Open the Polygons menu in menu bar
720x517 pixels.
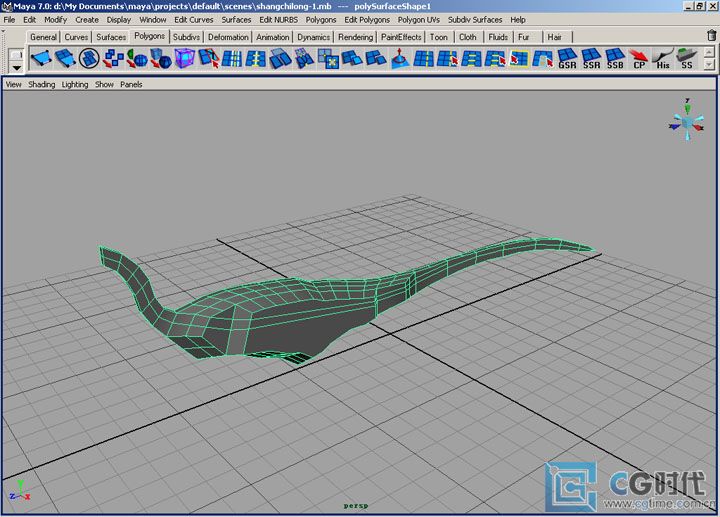pyautogui.click(x=321, y=20)
